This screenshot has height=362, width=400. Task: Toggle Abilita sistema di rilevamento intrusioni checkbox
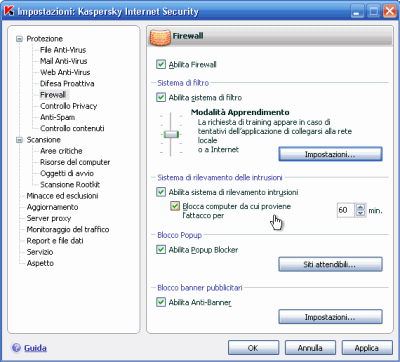(161, 192)
